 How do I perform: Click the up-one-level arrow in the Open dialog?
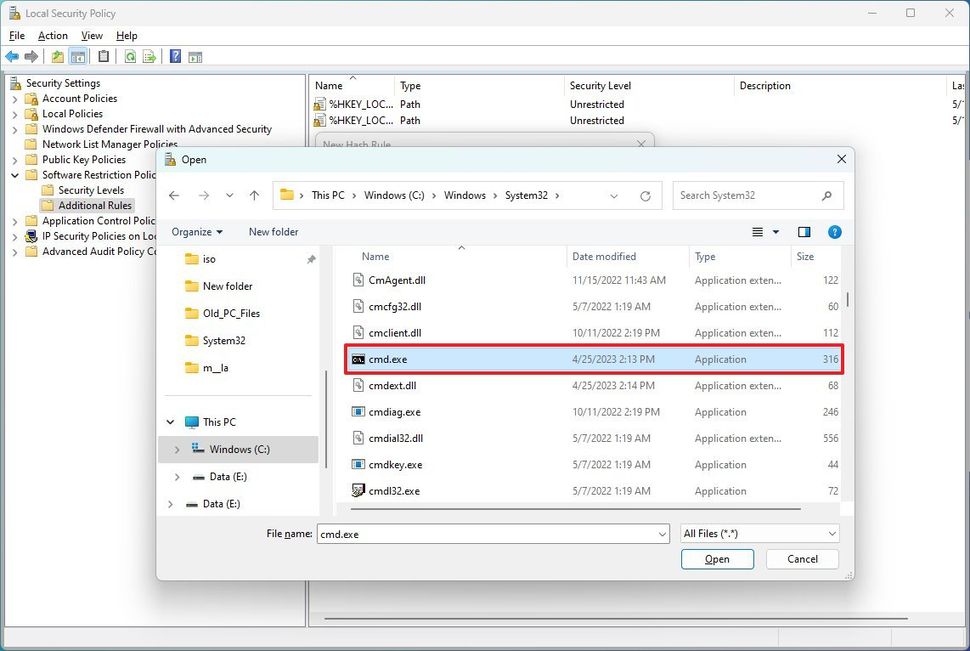tap(253, 195)
